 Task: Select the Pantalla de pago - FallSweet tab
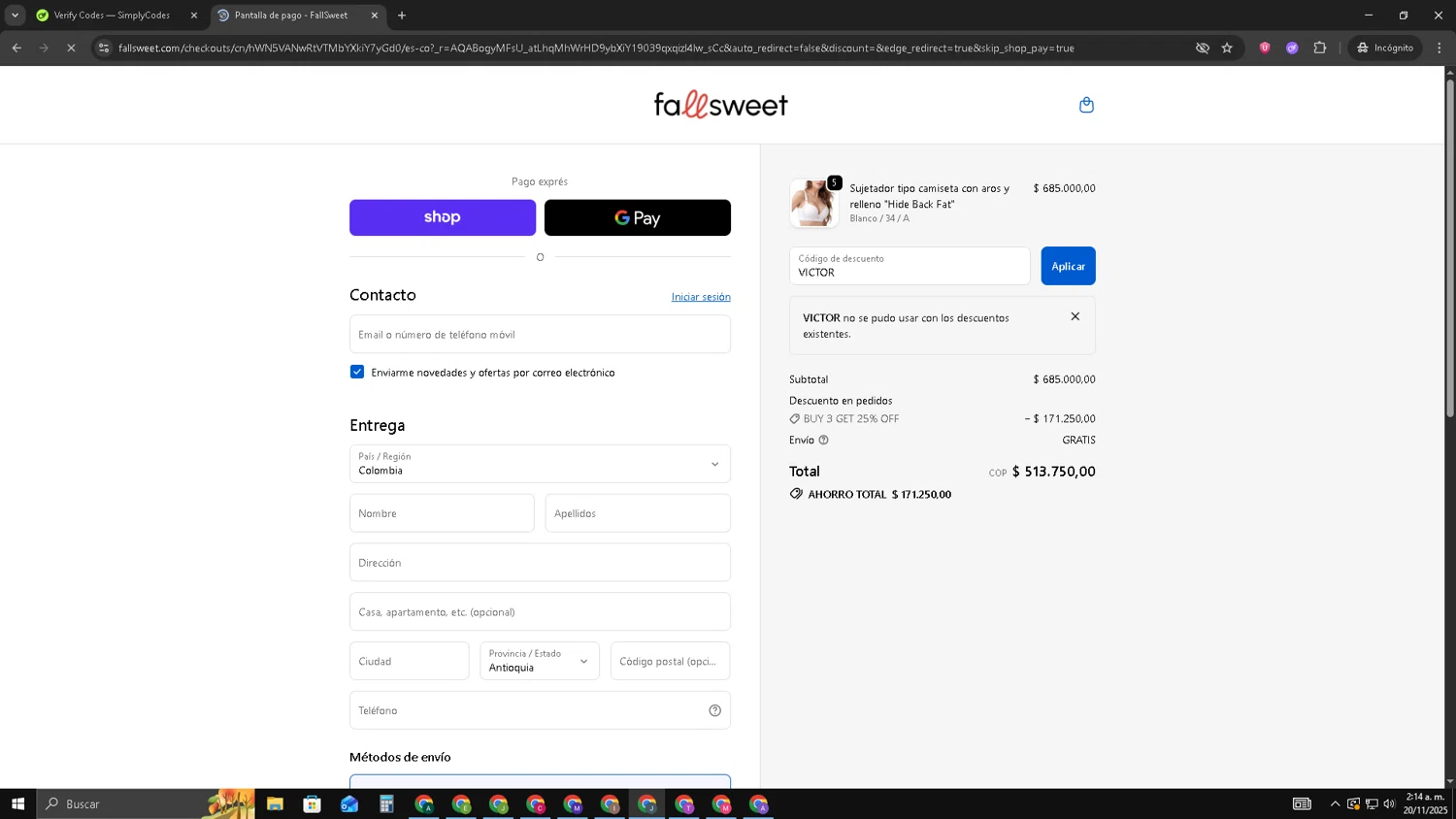(x=290, y=16)
